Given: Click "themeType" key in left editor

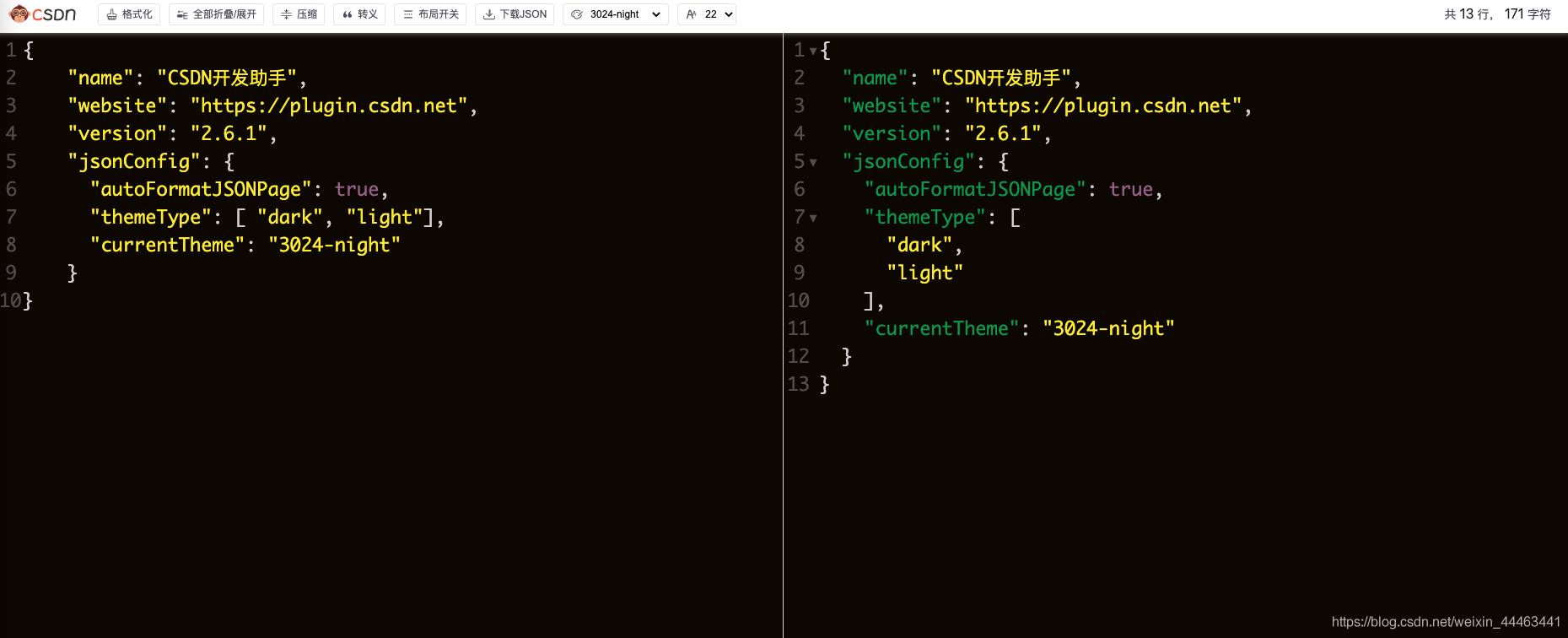Looking at the screenshot, I should point(151,217).
